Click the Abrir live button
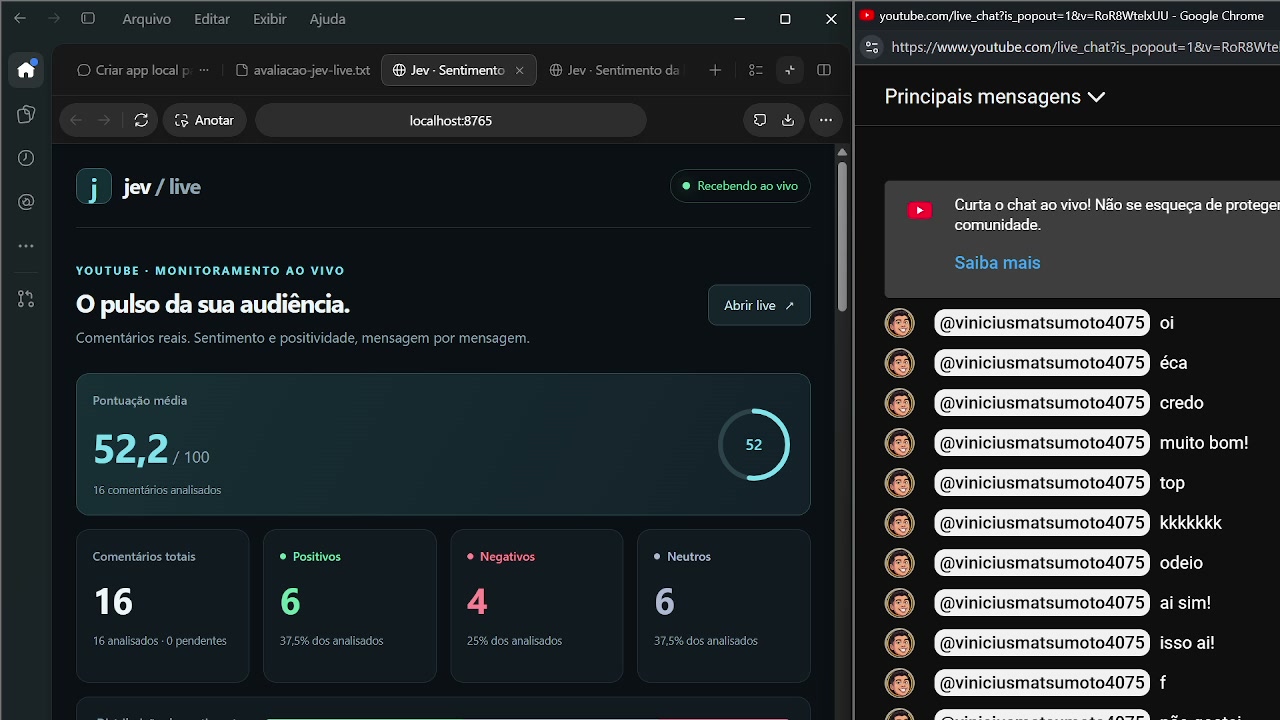1280x720 pixels. pos(759,305)
